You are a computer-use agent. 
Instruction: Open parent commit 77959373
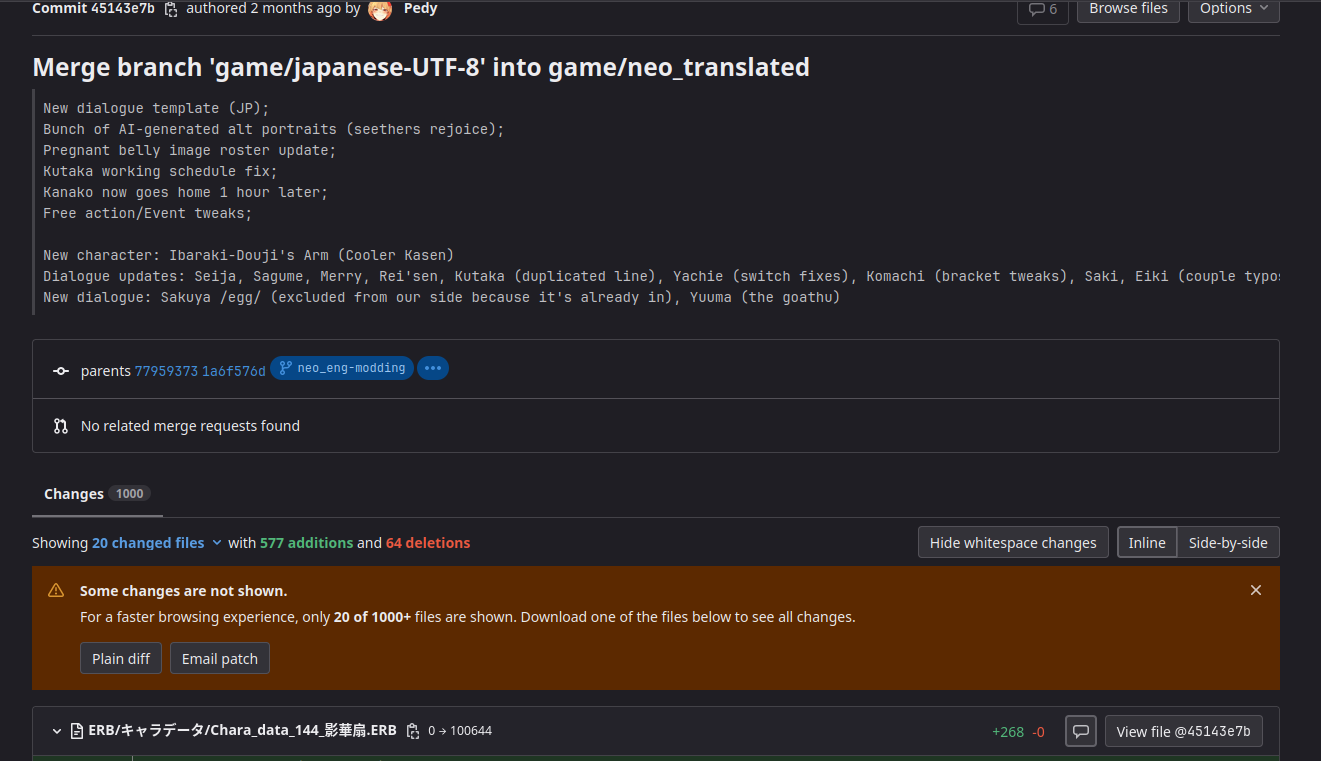(166, 370)
